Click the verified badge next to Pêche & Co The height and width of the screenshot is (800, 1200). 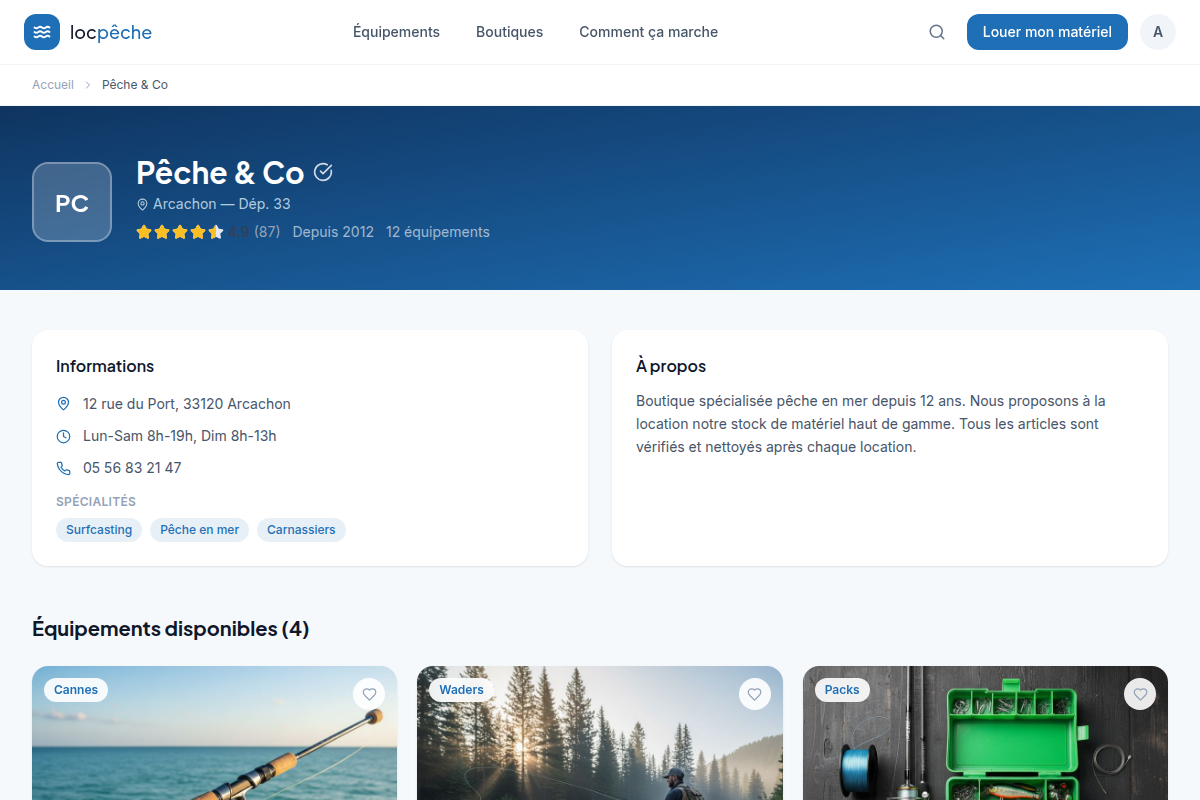[x=323, y=172]
